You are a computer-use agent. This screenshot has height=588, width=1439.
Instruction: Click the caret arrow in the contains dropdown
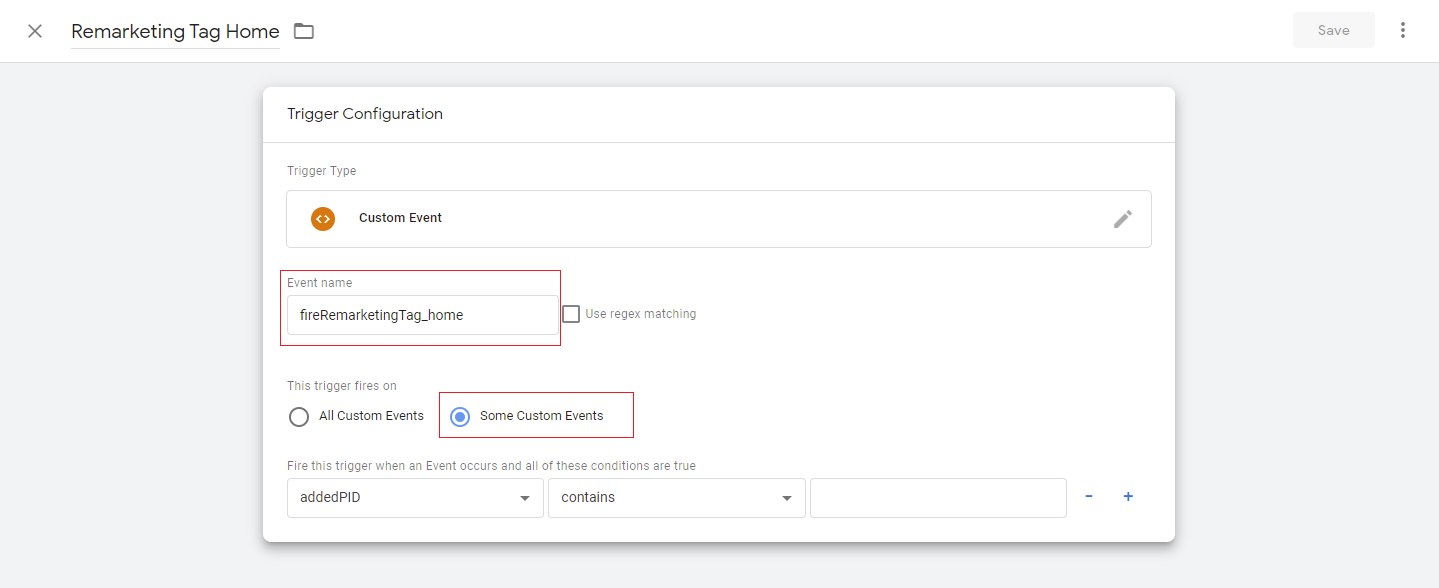[x=787, y=498]
